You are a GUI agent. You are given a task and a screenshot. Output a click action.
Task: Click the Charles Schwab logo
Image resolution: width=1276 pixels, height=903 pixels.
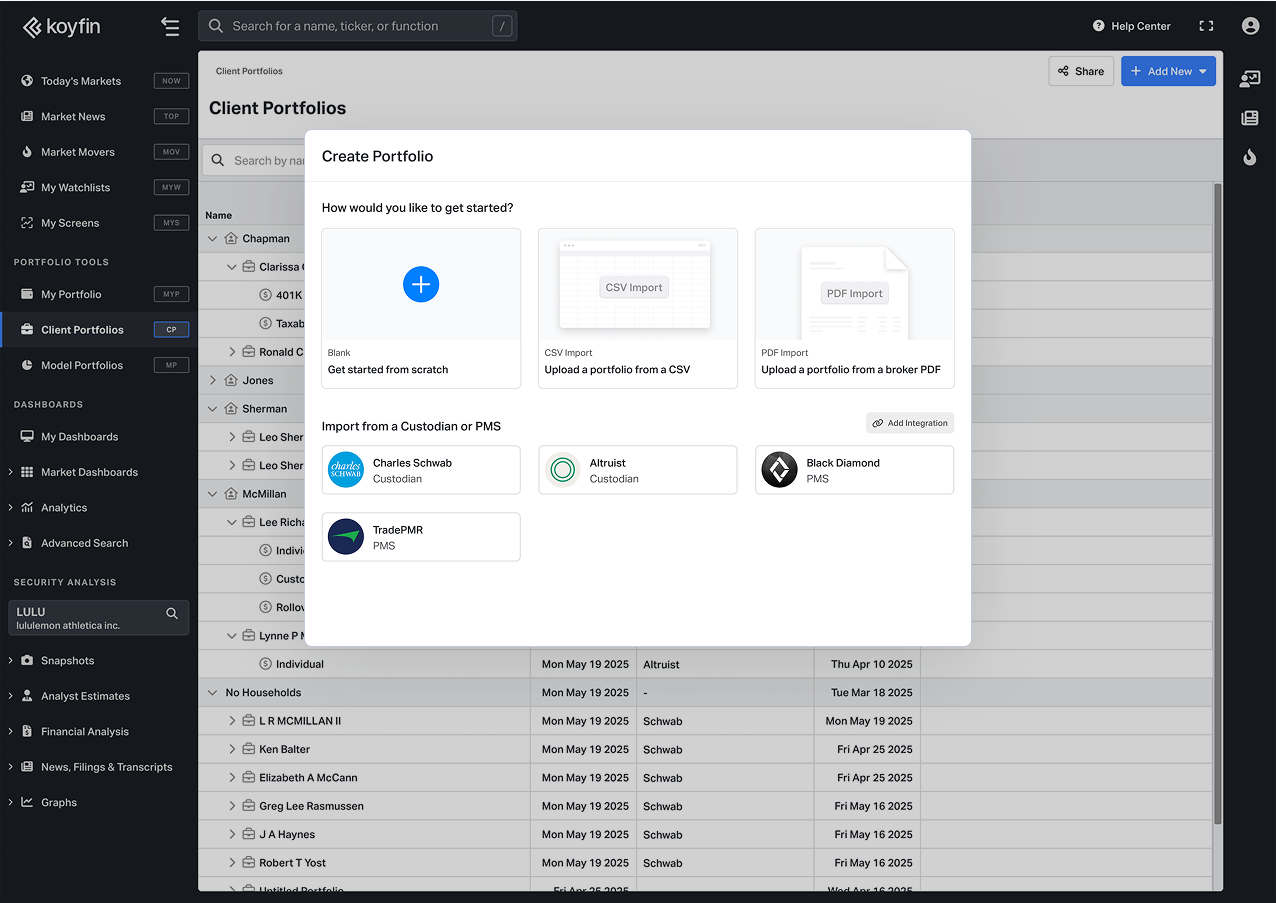(346, 470)
